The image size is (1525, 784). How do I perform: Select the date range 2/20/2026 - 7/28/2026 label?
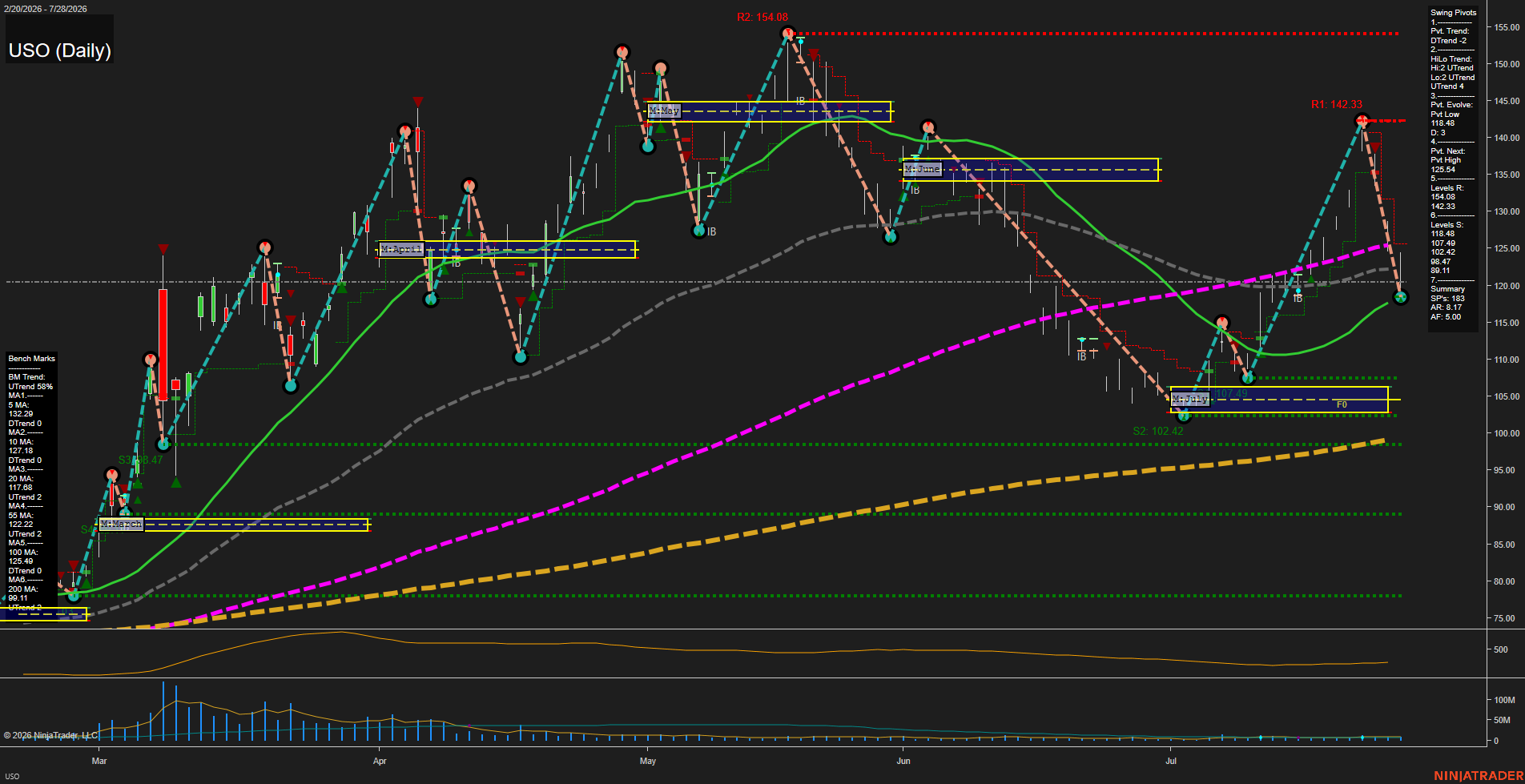click(x=45, y=9)
